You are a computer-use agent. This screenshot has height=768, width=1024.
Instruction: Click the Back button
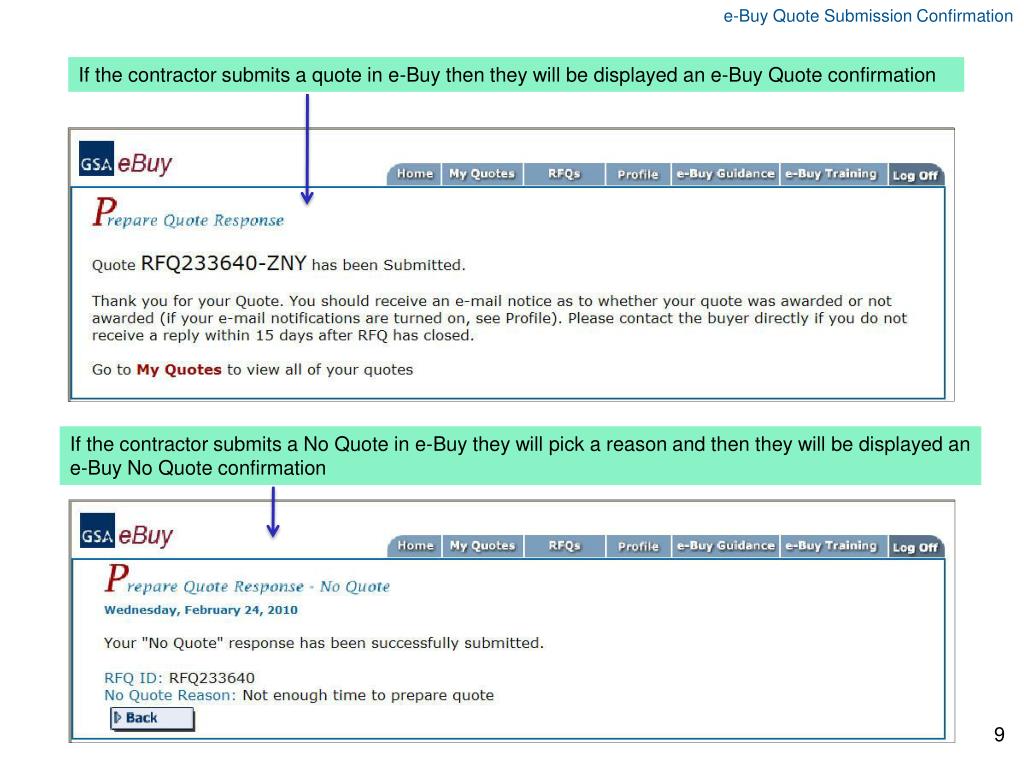click(x=152, y=718)
